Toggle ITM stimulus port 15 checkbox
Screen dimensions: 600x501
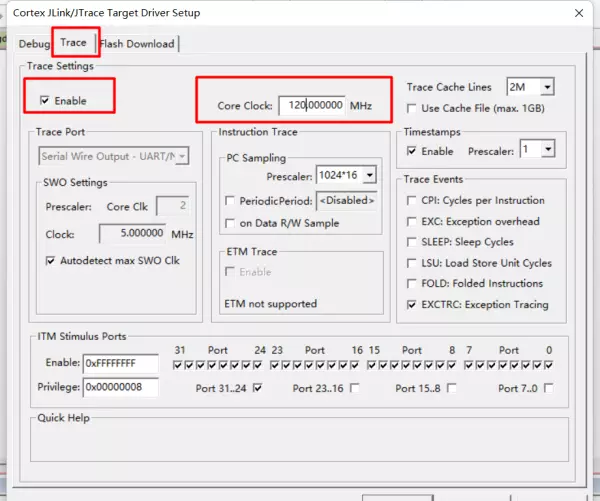pyautogui.click(x=372, y=365)
